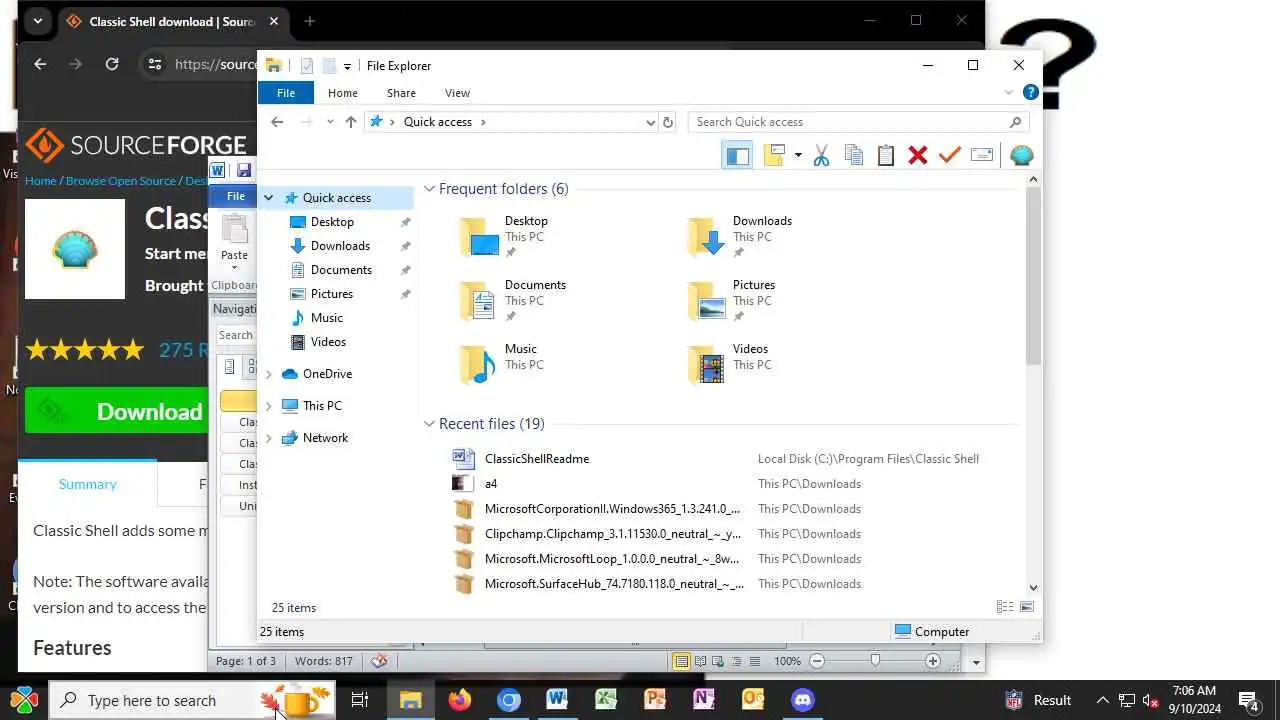Click the chevron after Quick access in address bar
The height and width of the screenshot is (720, 1280).
click(x=483, y=122)
